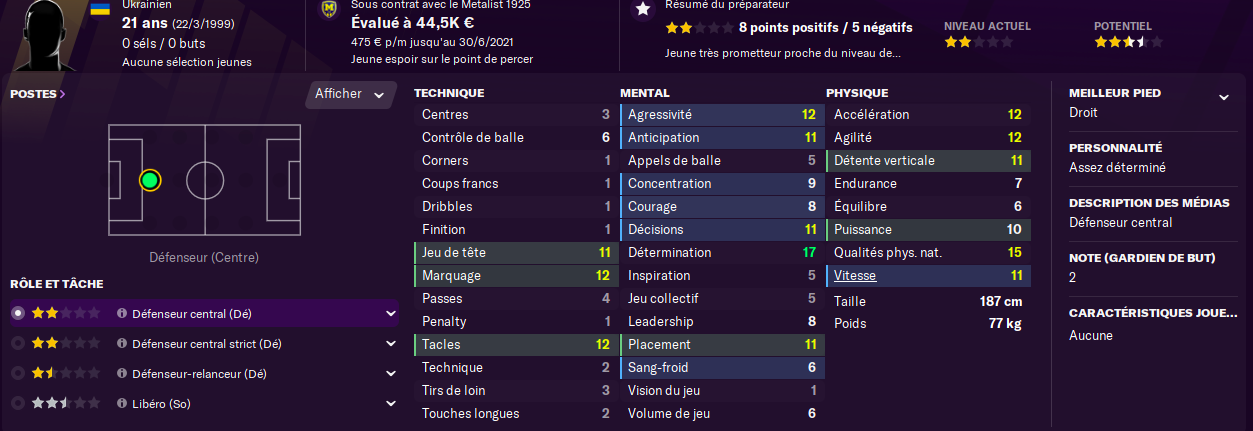Screen dimensions: 1253x431
Task: Expand the Meilleur pied panel chevron
Action: click(1223, 97)
